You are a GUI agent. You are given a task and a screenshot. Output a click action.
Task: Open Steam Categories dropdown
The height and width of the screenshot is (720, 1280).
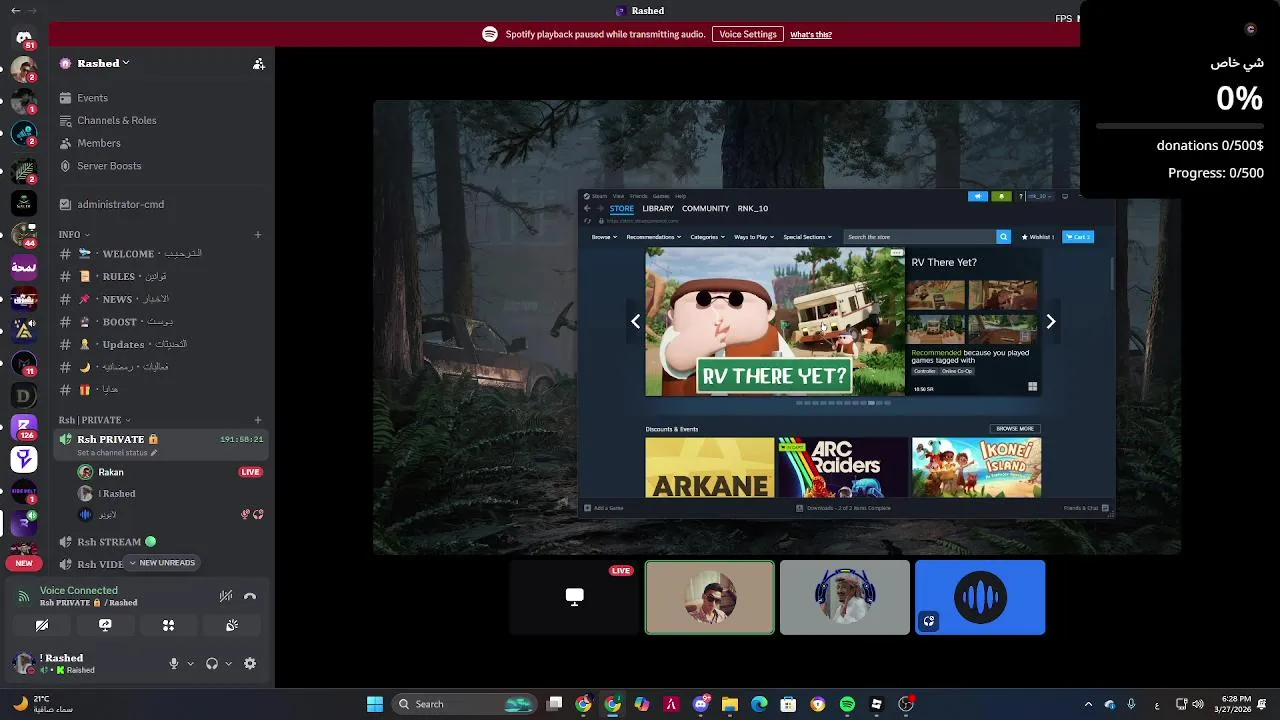pyautogui.click(x=707, y=237)
